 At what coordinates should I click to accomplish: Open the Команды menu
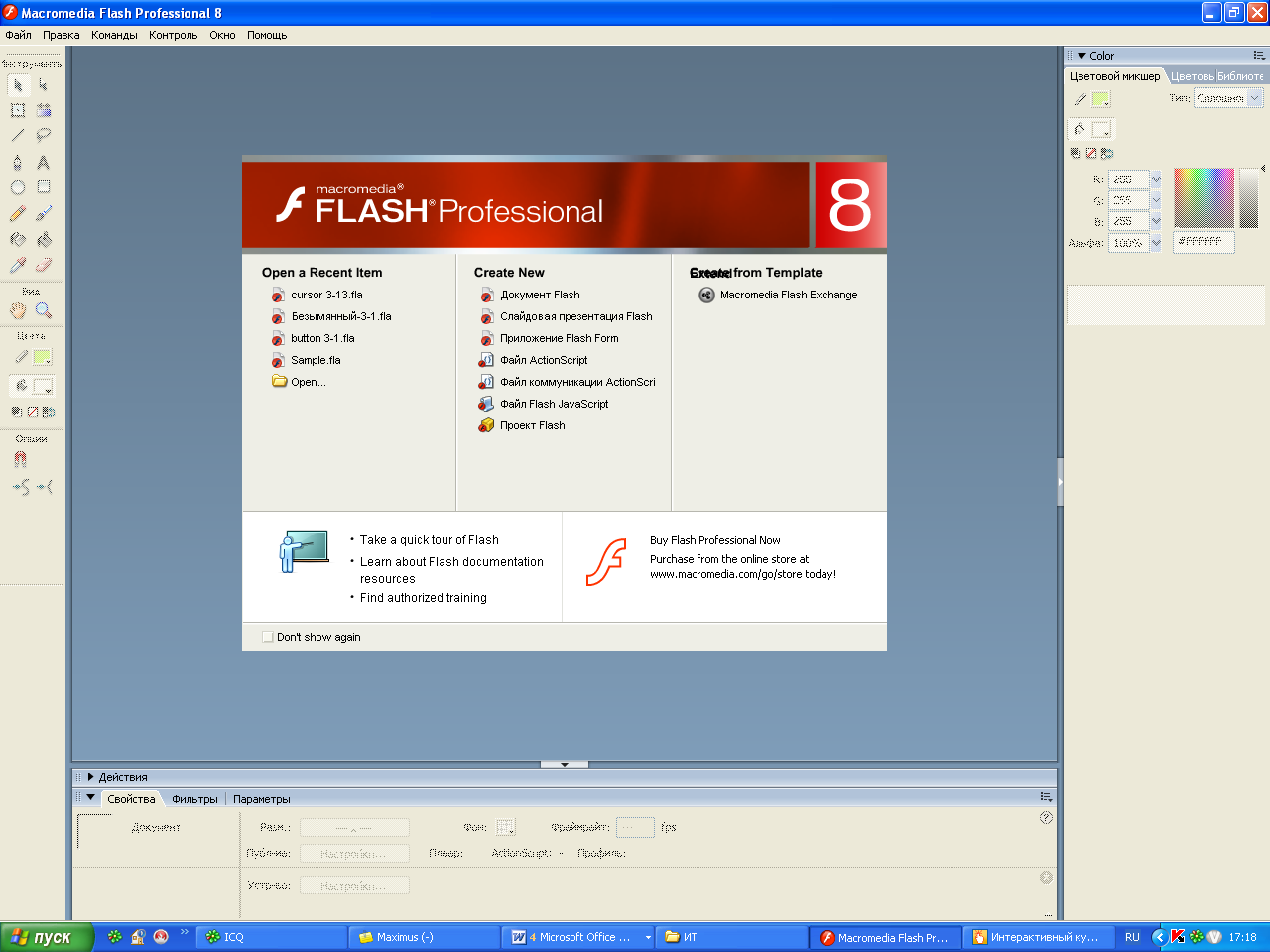click(114, 35)
